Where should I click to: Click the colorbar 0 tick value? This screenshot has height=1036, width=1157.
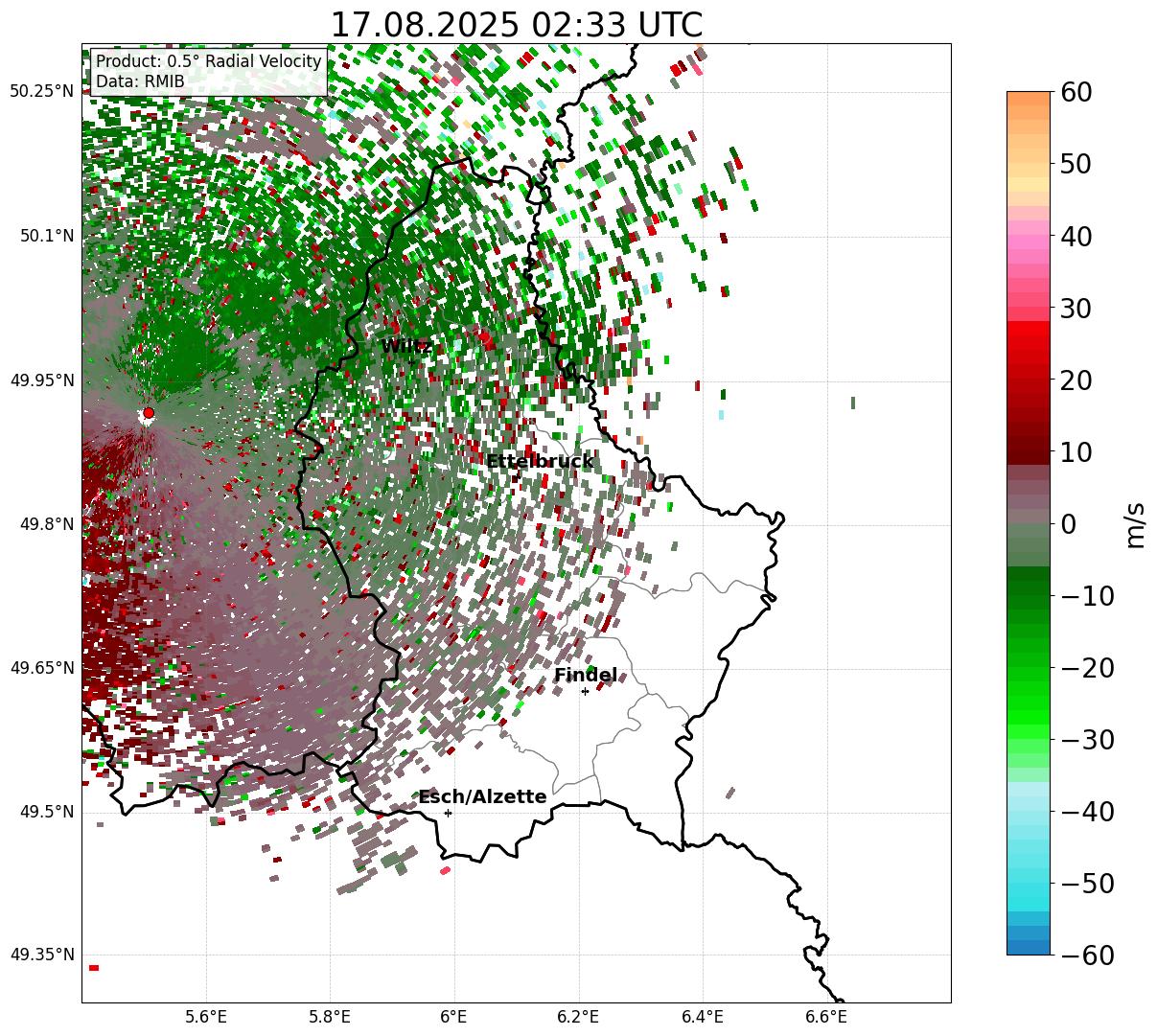point(1068,524)
